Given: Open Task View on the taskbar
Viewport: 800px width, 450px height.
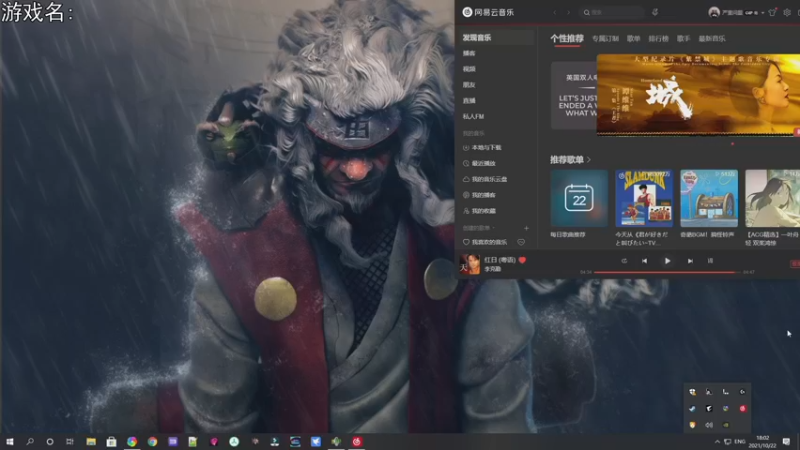Looking at the screenshot, I should (70, 441).
